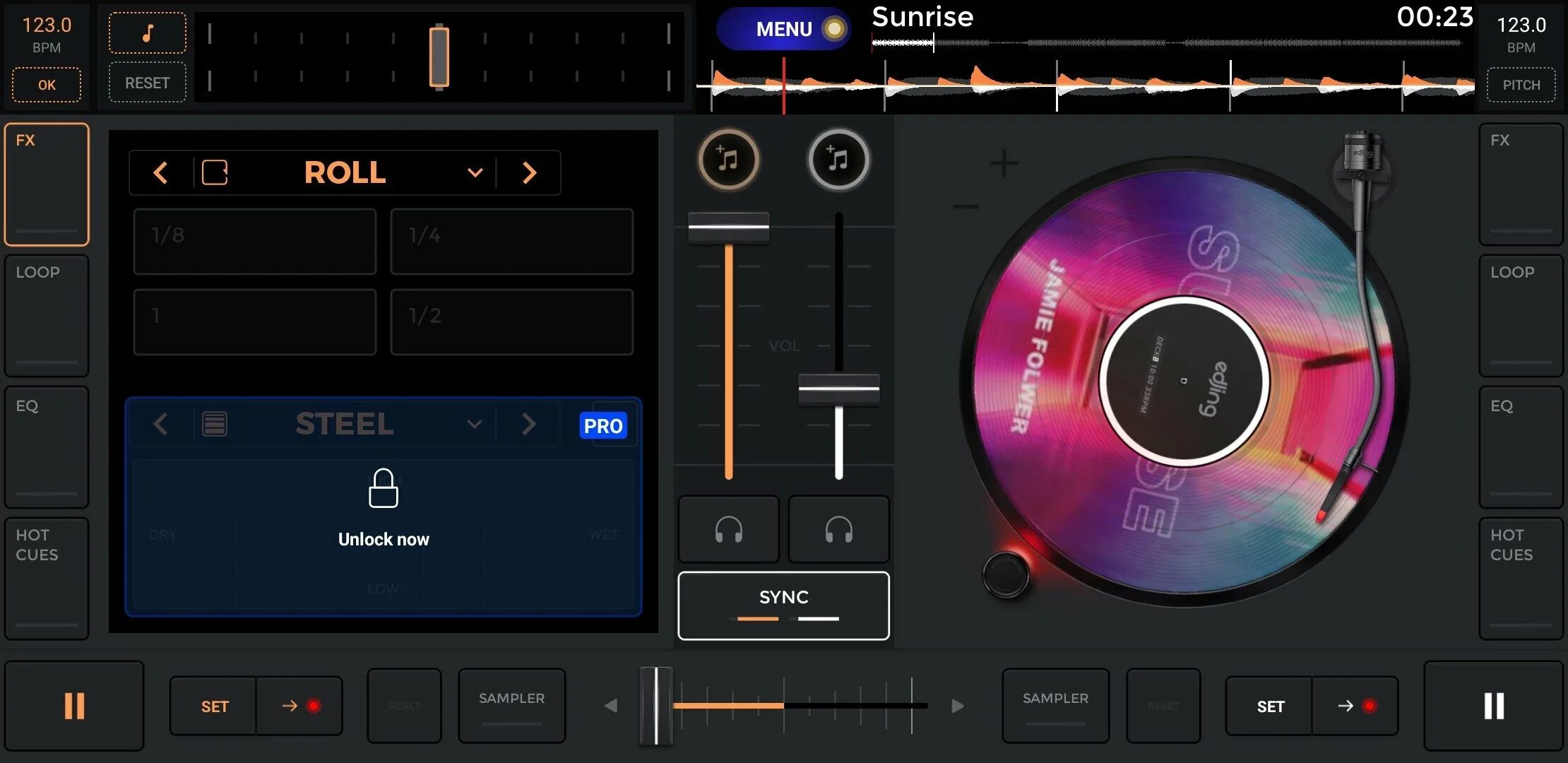1568x763 pixels.
Task: Click the PRO badge
Action: 603,425
